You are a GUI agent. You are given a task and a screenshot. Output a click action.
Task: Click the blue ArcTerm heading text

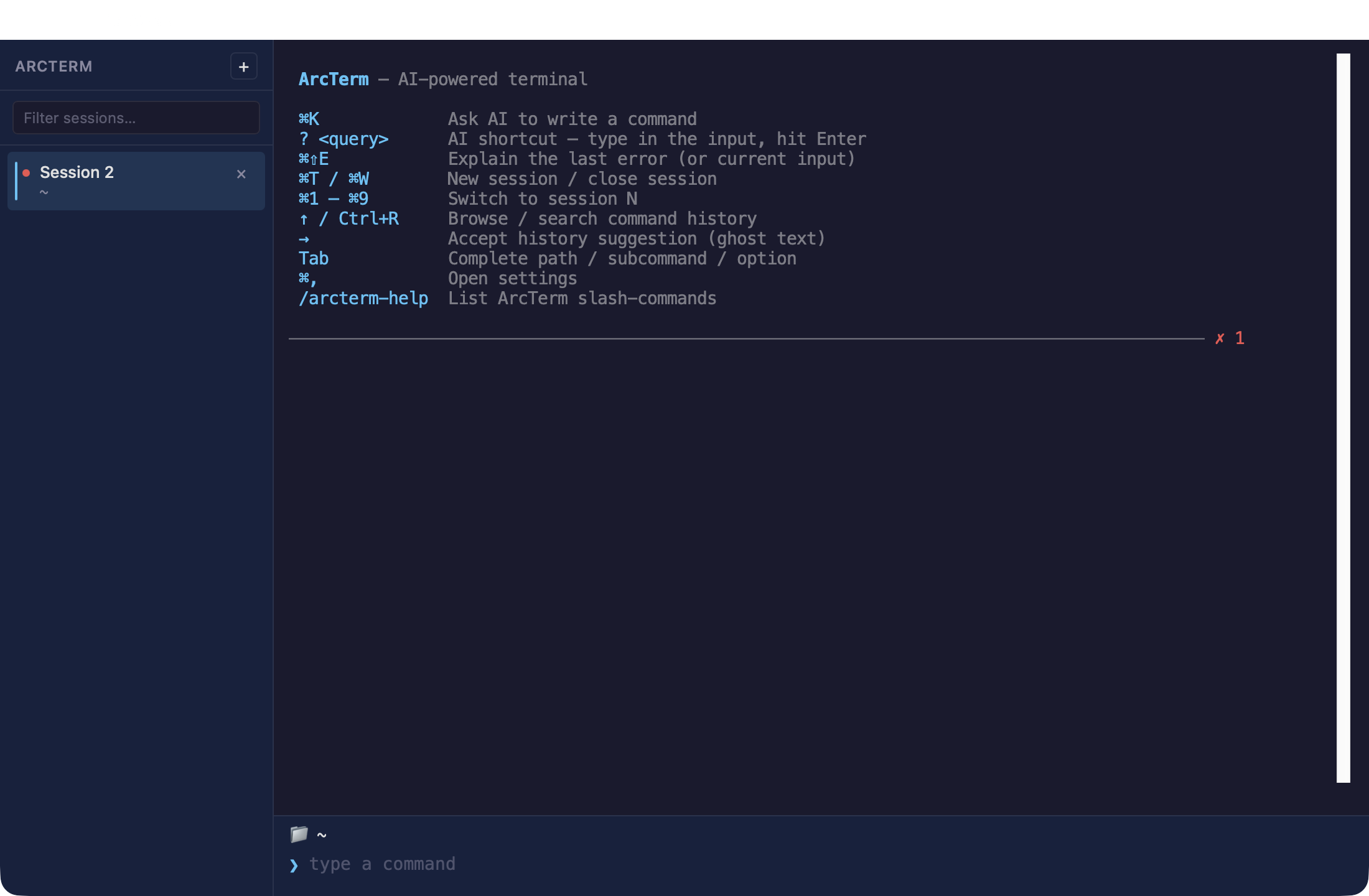tap(334, 79)
